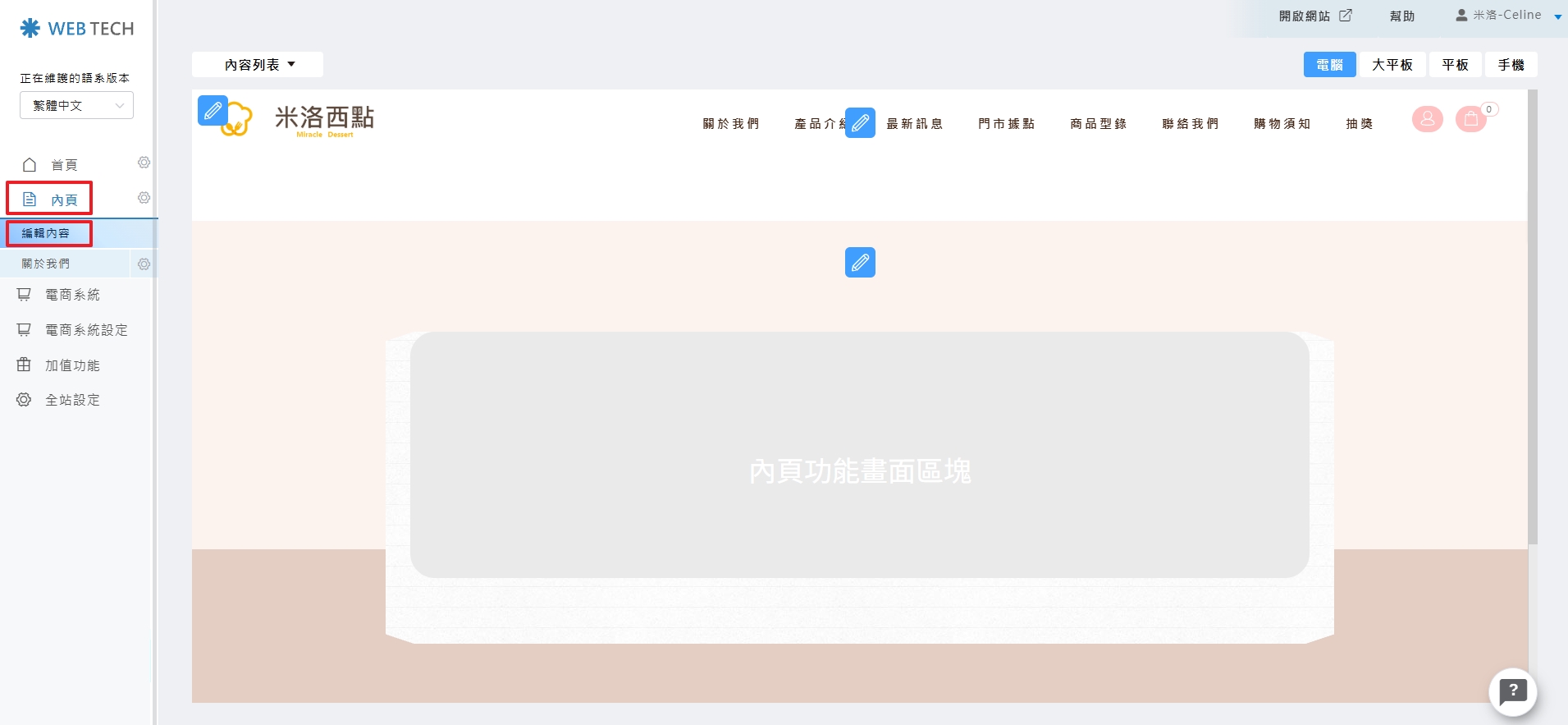Open the 繁體中文 language dropdown
The width and height of the screenshot is (1568, 725).
tap(76, 105)
